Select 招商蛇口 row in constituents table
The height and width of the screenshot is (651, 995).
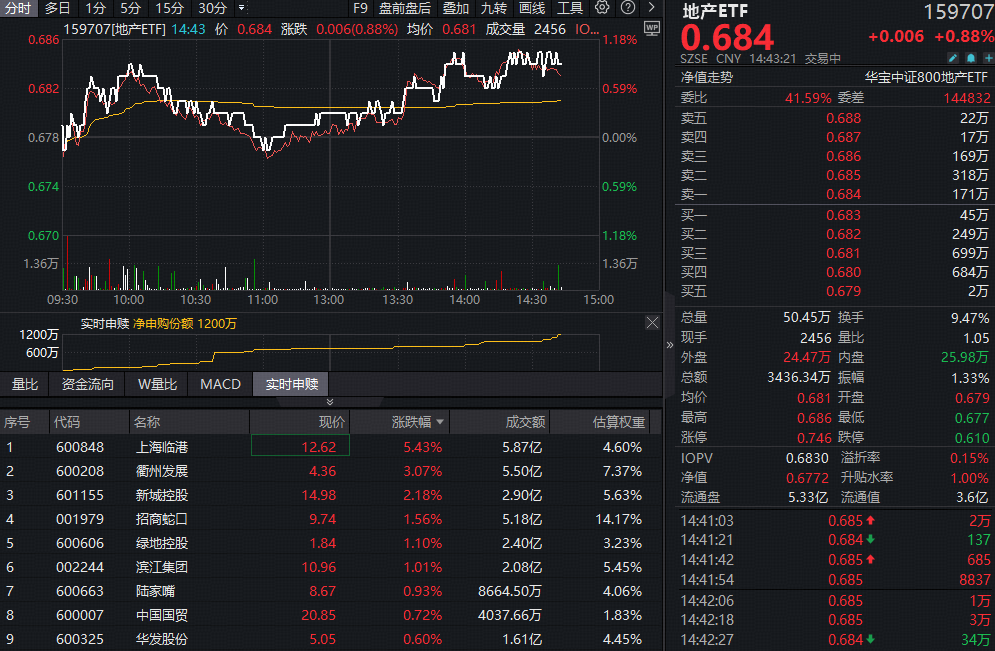pyautogui.click(x=161, y=519)
